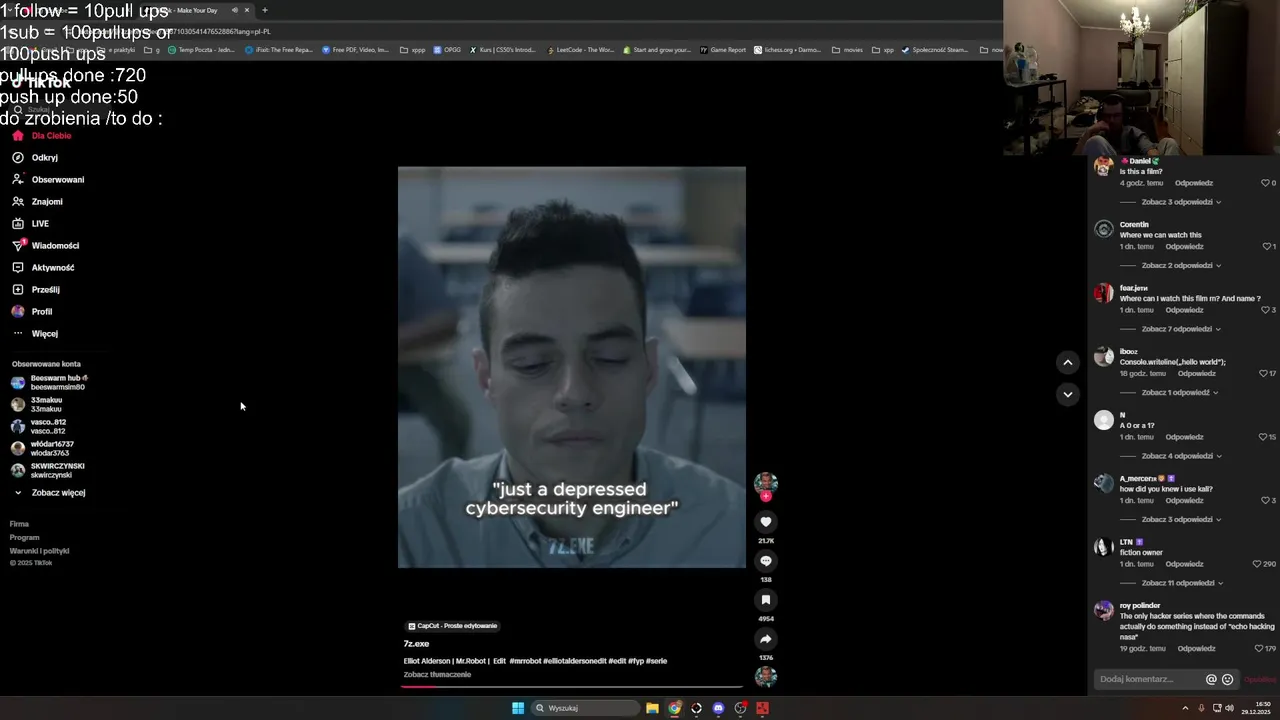
Task: Pause the playing Mr. Robot video
Action: tap(572, 367)
